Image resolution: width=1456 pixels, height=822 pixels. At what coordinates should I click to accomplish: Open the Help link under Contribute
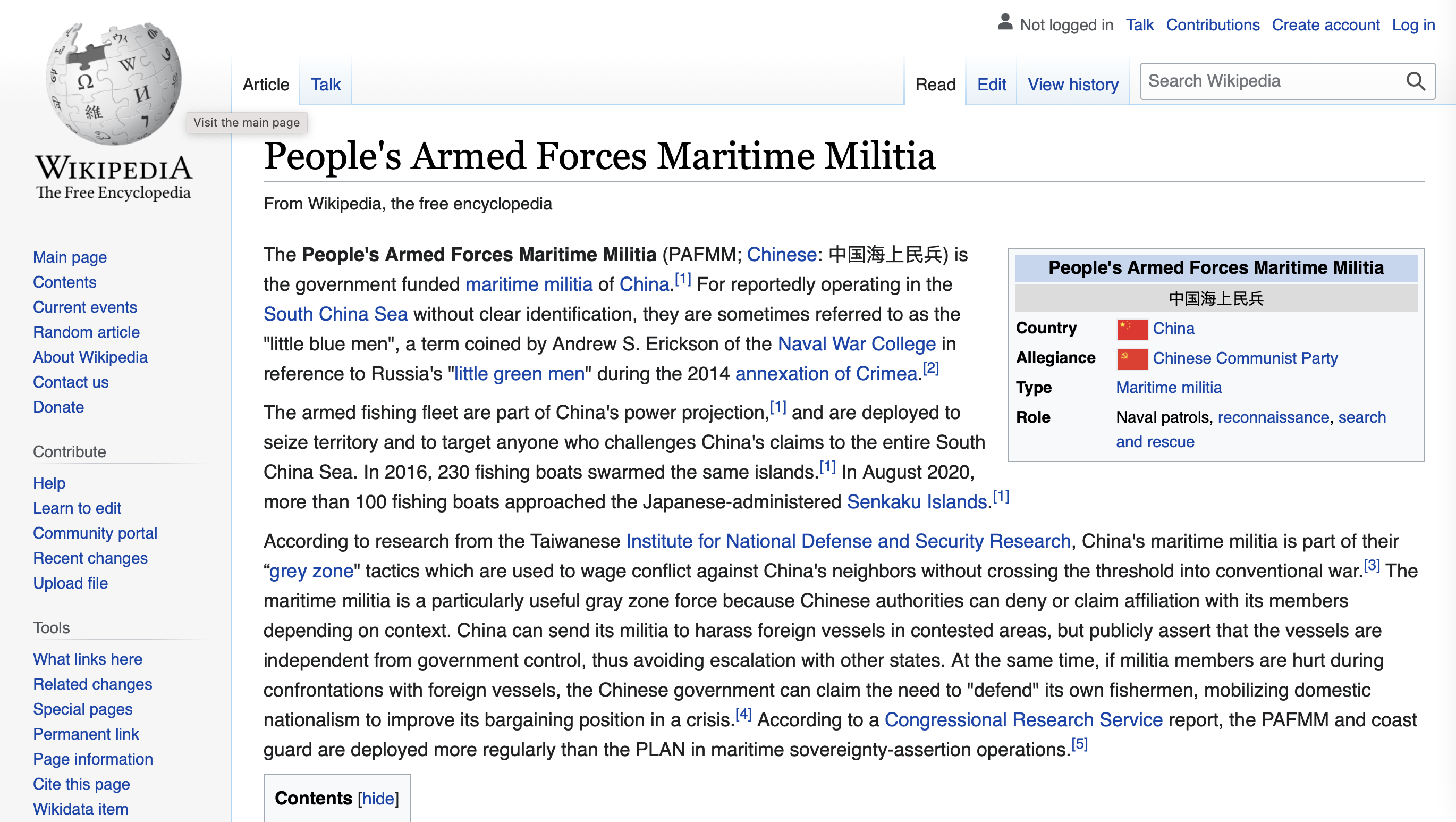coord(49,483)
